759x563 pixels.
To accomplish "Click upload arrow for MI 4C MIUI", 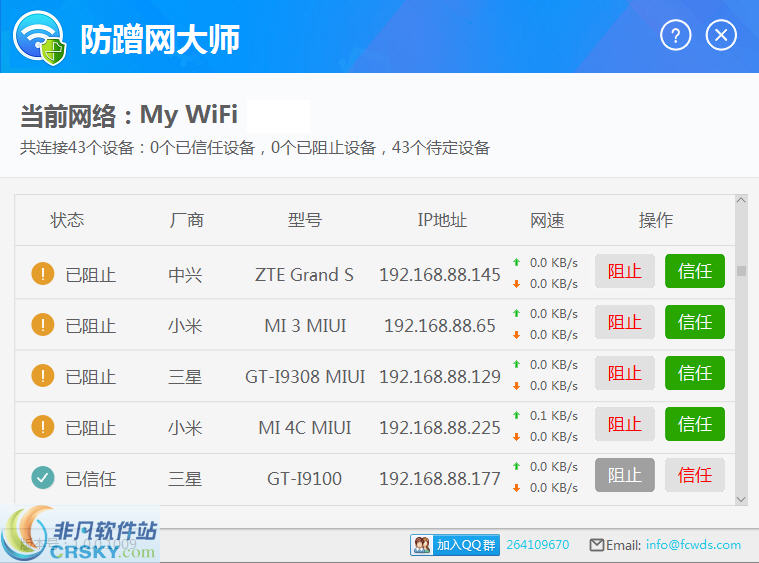I will (x=516, y=415).
